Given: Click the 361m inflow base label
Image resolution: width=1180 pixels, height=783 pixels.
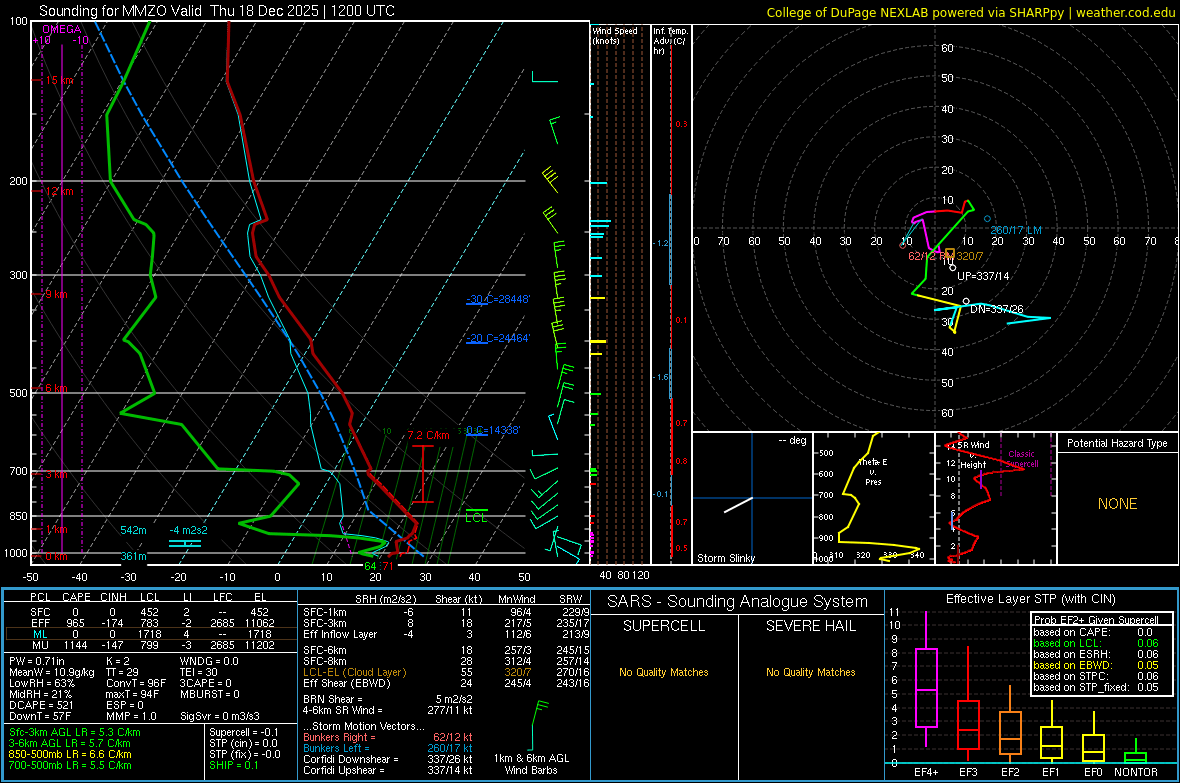Looking at the screenshot, I should 133,556.
